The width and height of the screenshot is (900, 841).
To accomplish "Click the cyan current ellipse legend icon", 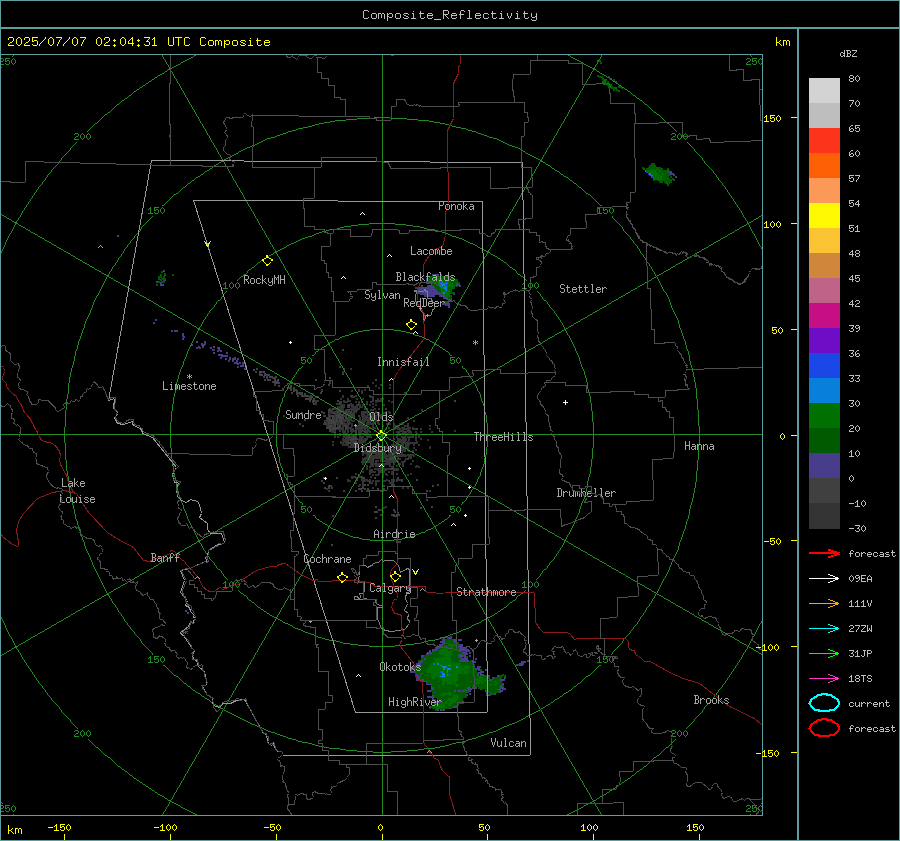I will pyautogui.click(x=824, y=703).
